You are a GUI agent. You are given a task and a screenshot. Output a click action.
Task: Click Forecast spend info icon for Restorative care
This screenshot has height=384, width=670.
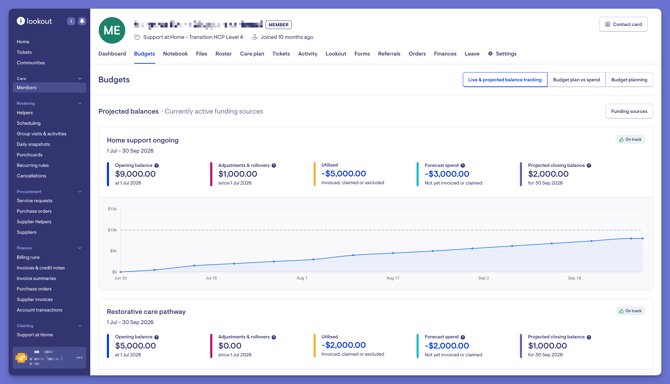463,337
